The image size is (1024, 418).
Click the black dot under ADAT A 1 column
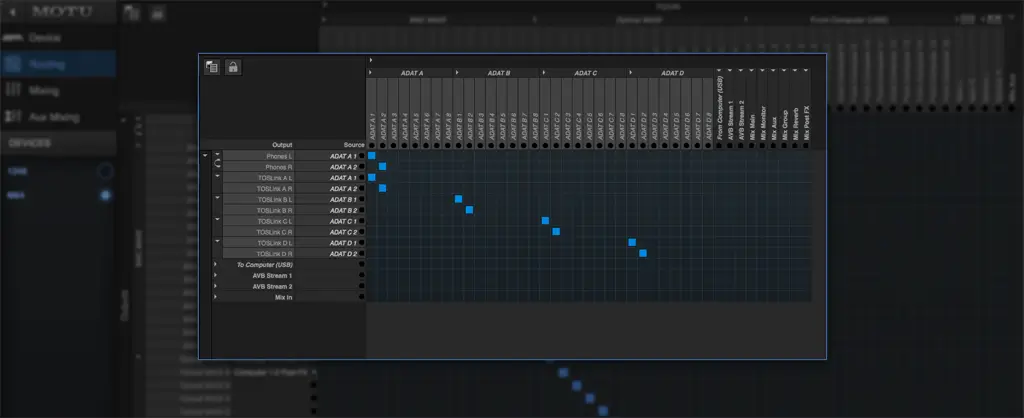tap(371, 146)
